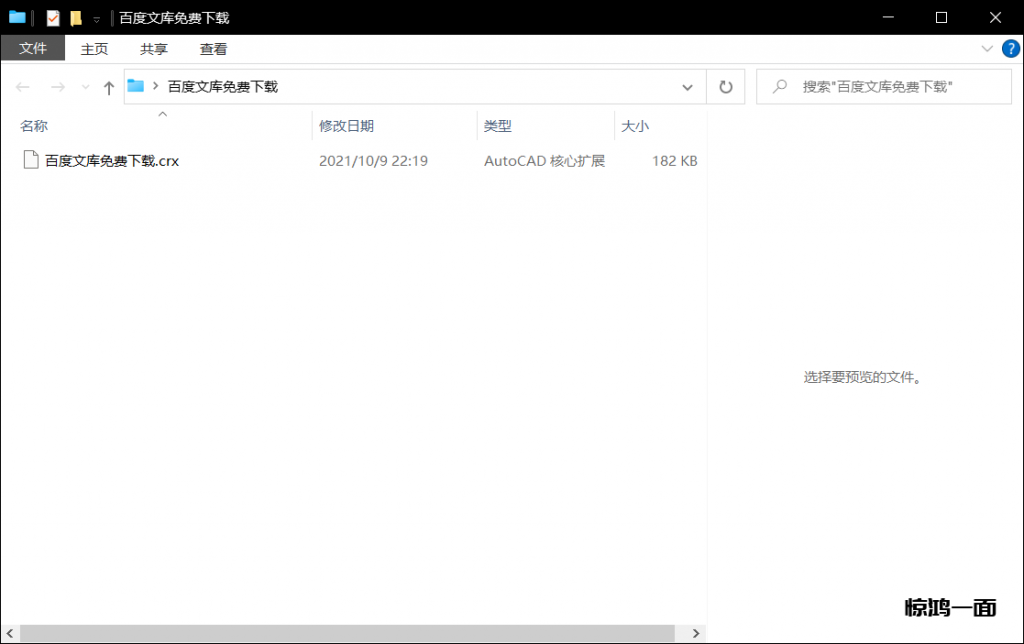The width and height of the screenshot is (1024, 644).
Task: Open Help with the blue question mark
Action: 1010,48
